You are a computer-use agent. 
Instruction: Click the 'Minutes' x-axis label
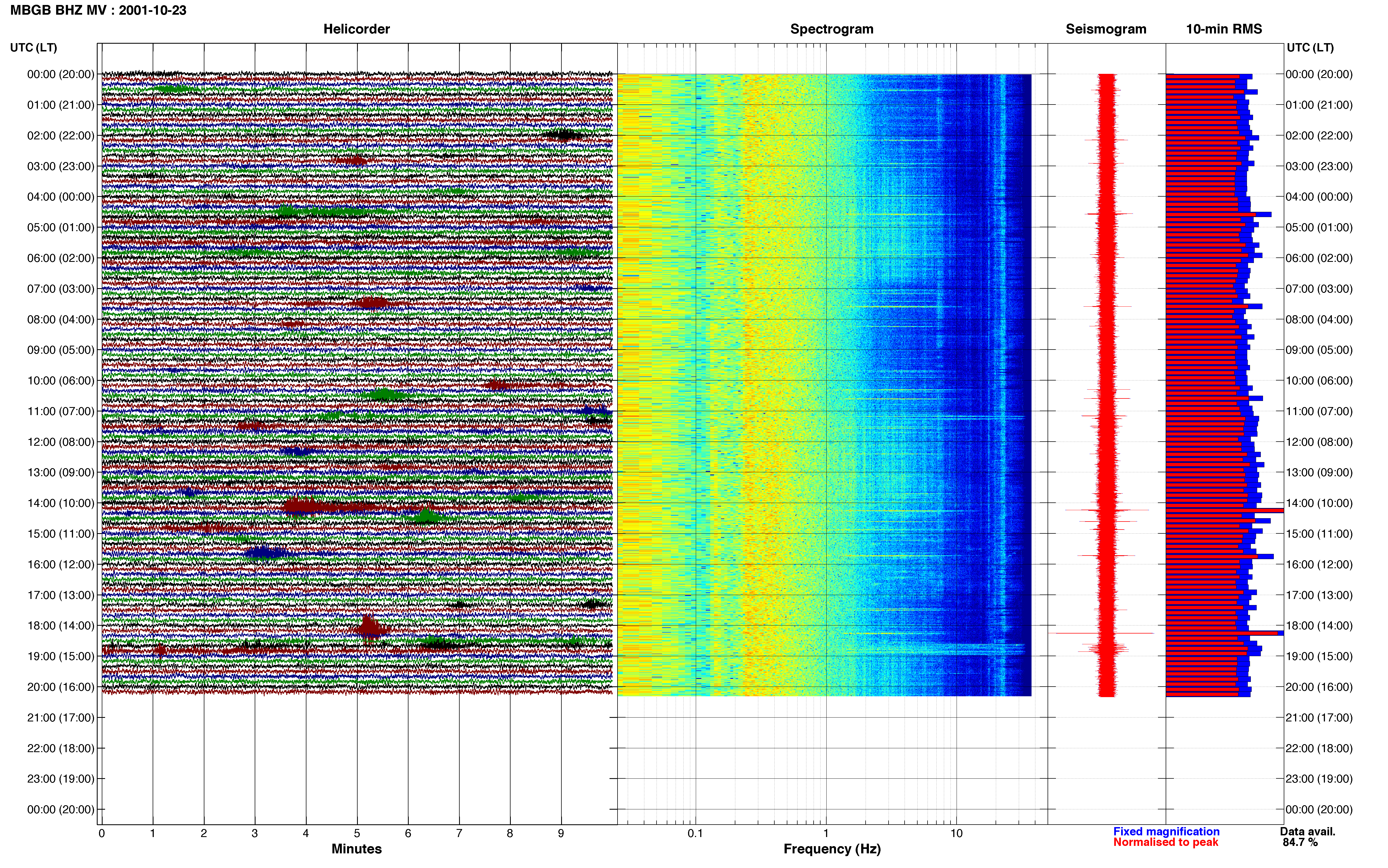[356, 849]
